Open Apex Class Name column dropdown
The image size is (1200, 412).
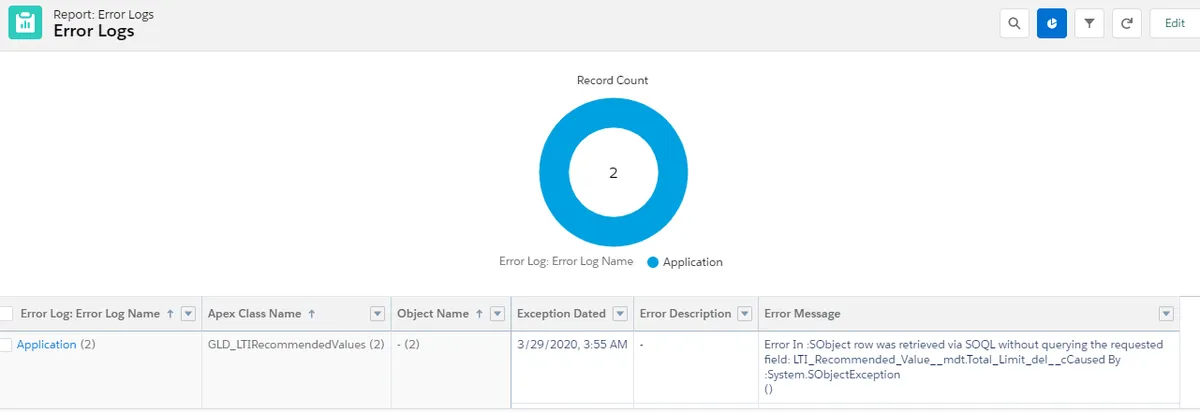tap(377, 314)
